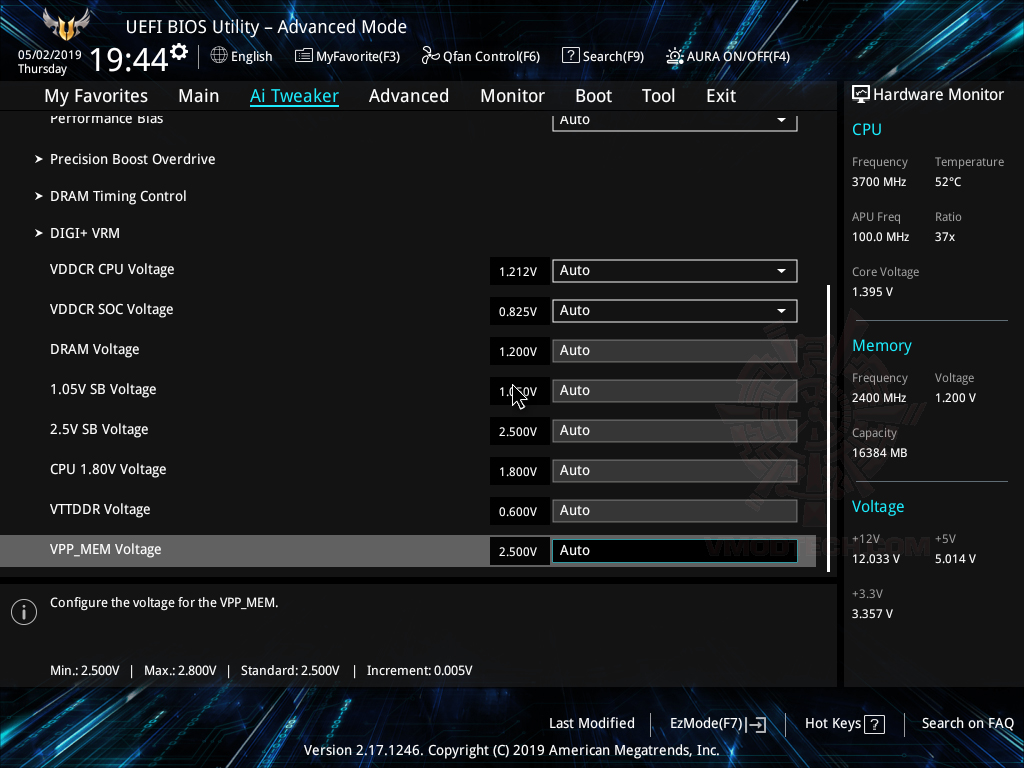Open the Tool tab

[658, 96]
